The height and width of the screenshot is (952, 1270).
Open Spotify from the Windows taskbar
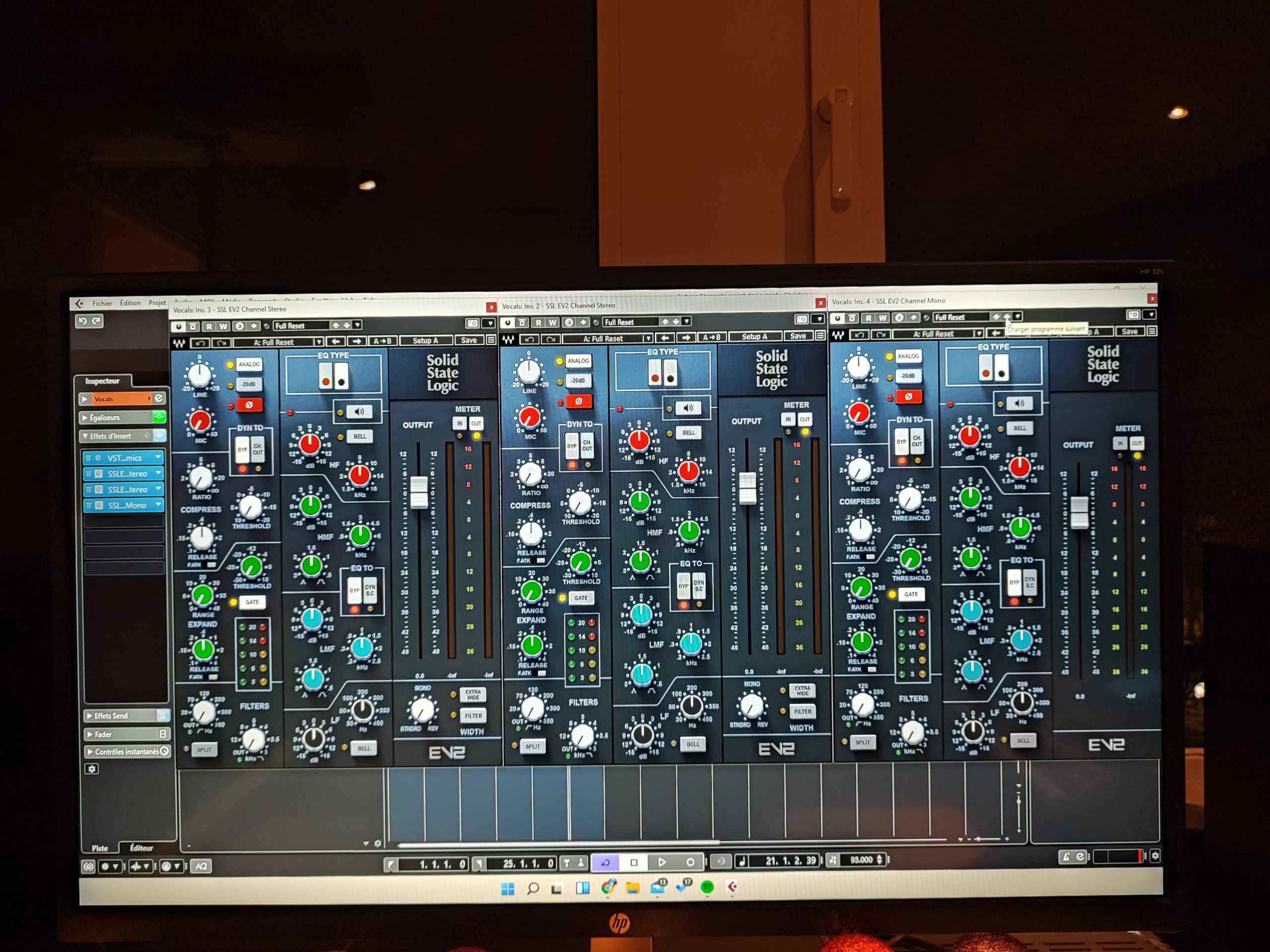click(707, 887)
